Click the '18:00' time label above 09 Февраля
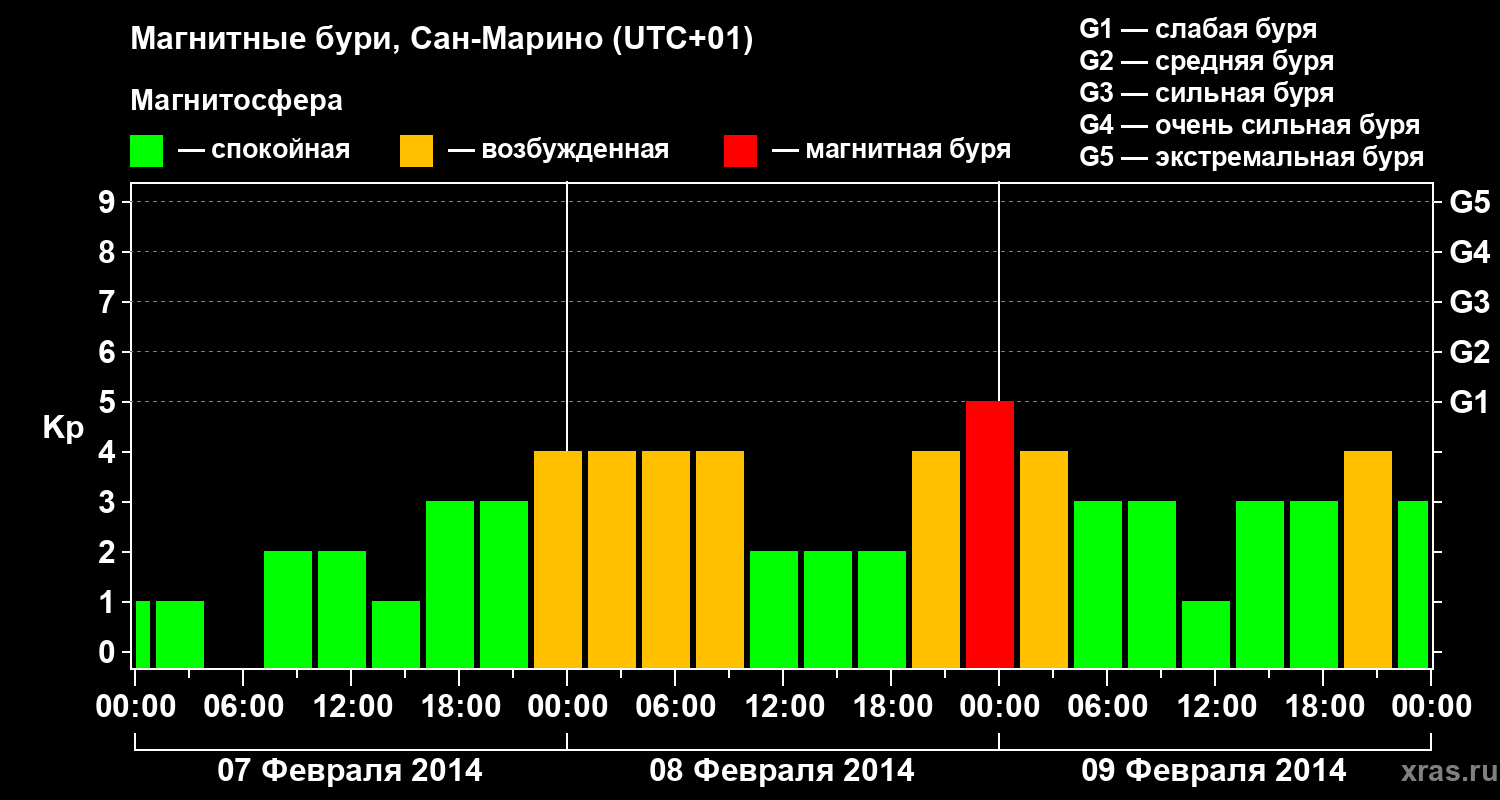This screenshot has width=1500, height=800. (1323, 707)
